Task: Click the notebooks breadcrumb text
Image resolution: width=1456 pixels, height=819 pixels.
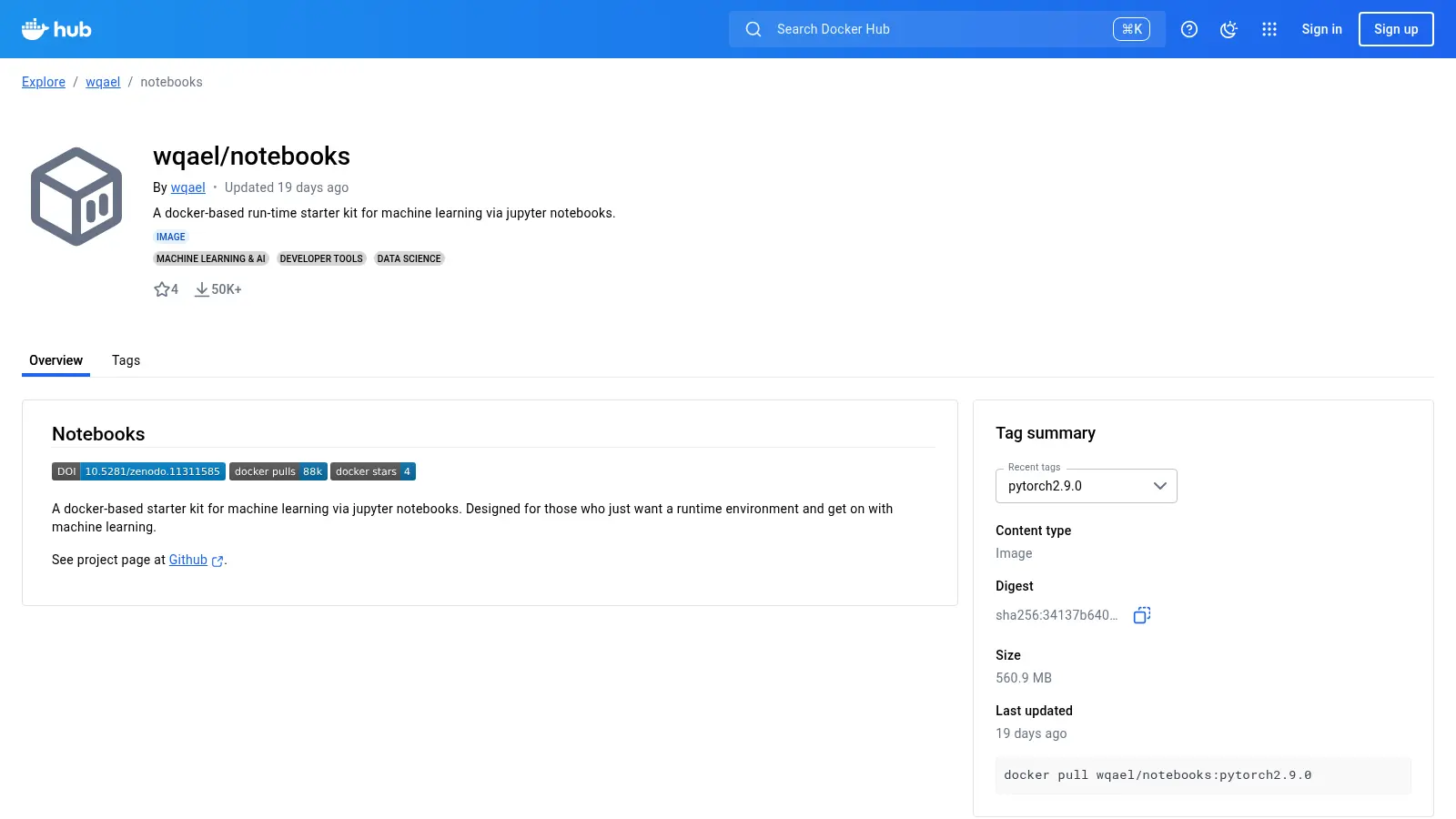Action: (171, 82)
